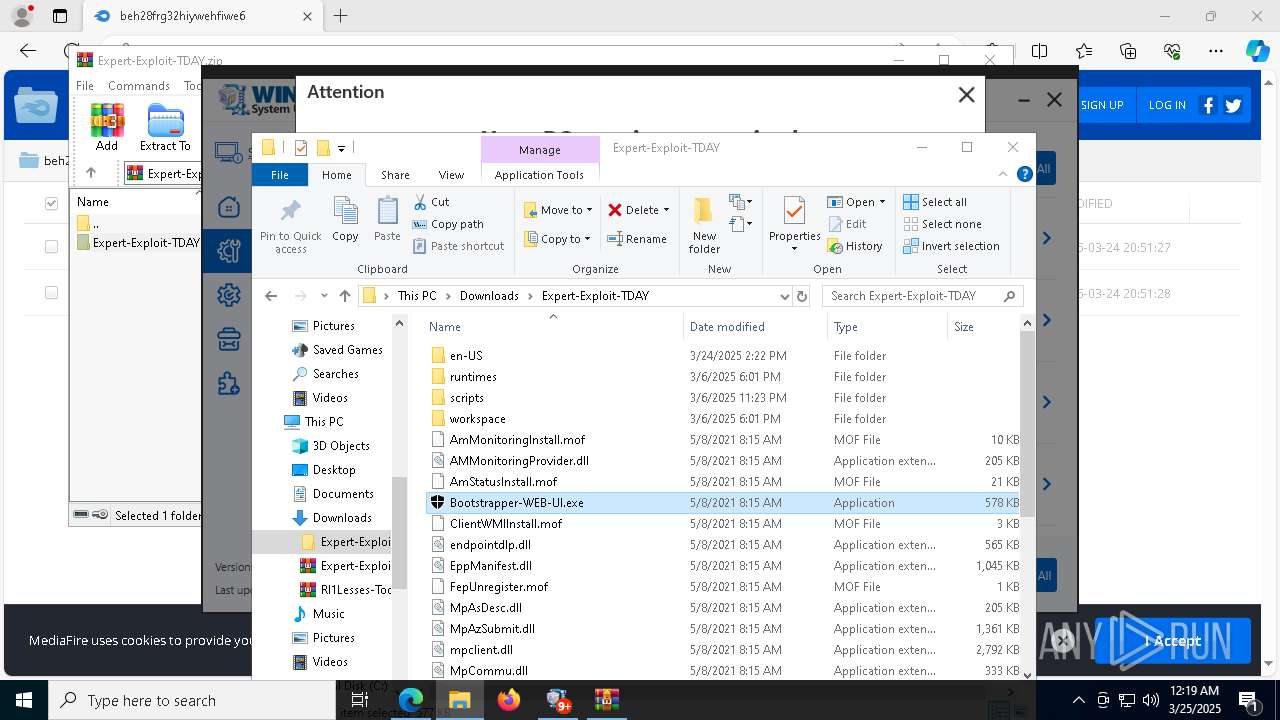Open the address bar history dropdown
This screenshot has width=1280, height=720.
click(x=784, y=296)
